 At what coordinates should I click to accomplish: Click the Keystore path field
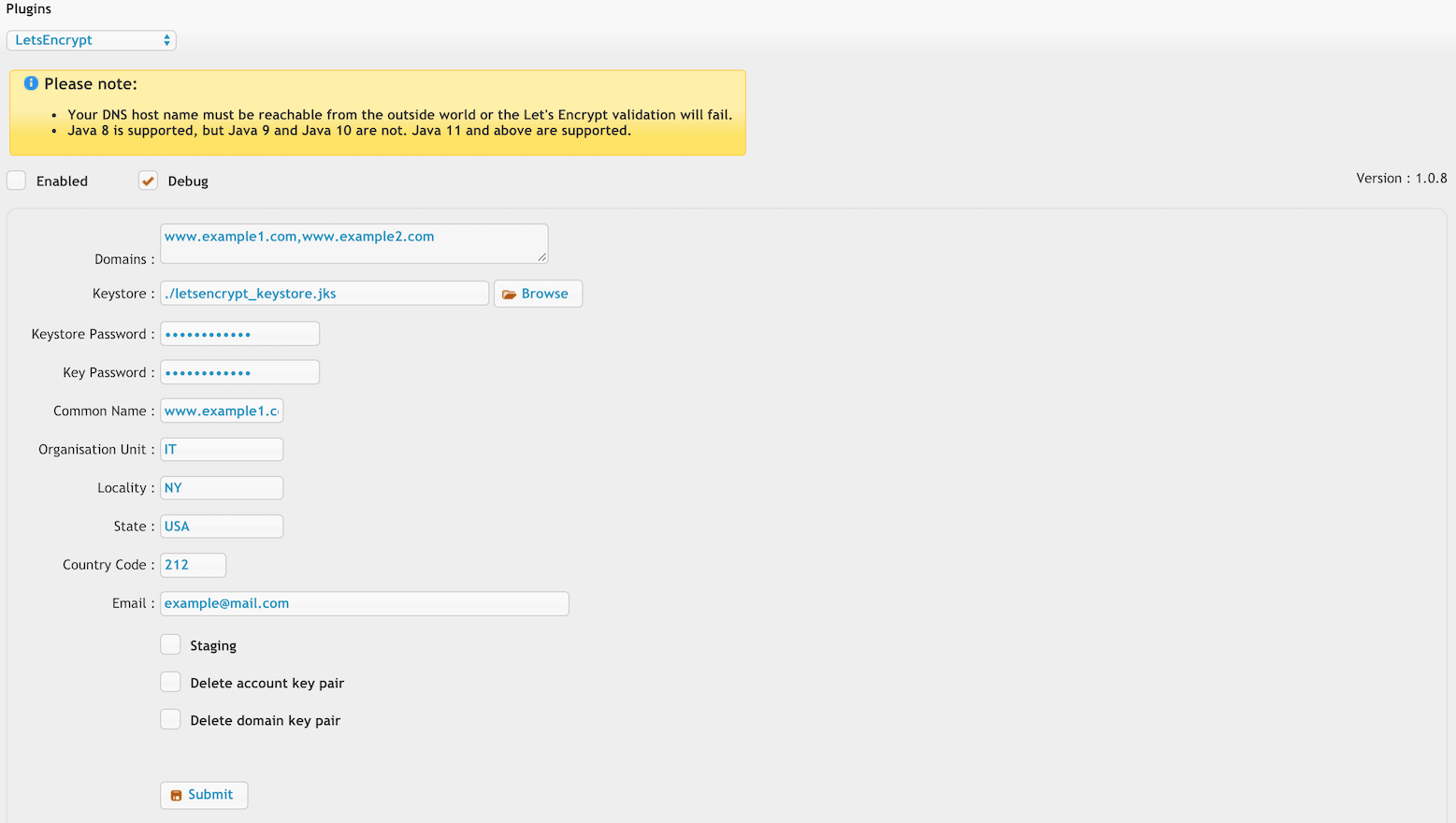[324, 294]
